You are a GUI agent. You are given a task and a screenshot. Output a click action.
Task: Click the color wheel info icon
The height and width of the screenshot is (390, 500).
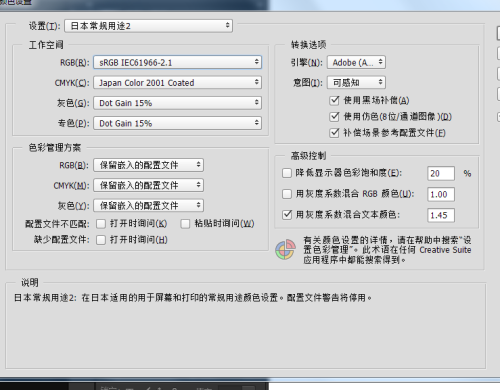pos(285,250)
